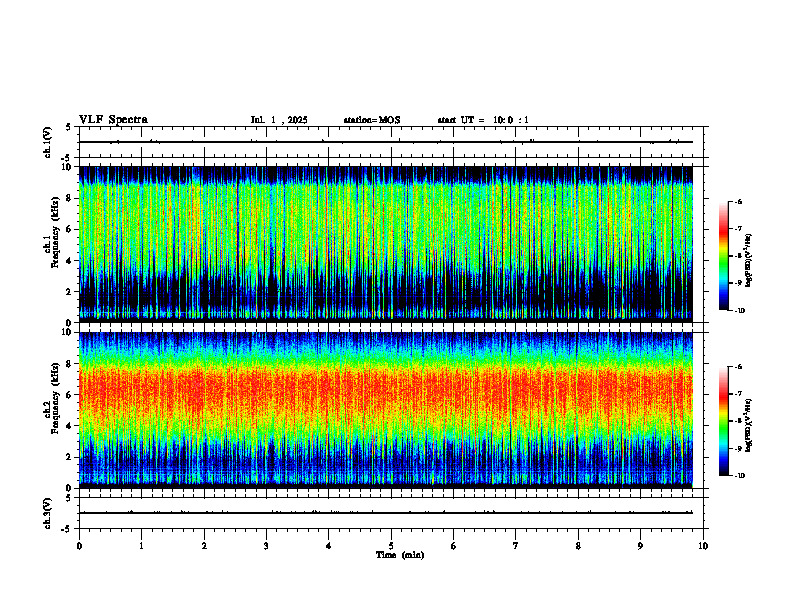Click the "-5" volt tick on ch.1(V) panel
The width and height of the screenshot is (792, 612).
coord(67,158)
